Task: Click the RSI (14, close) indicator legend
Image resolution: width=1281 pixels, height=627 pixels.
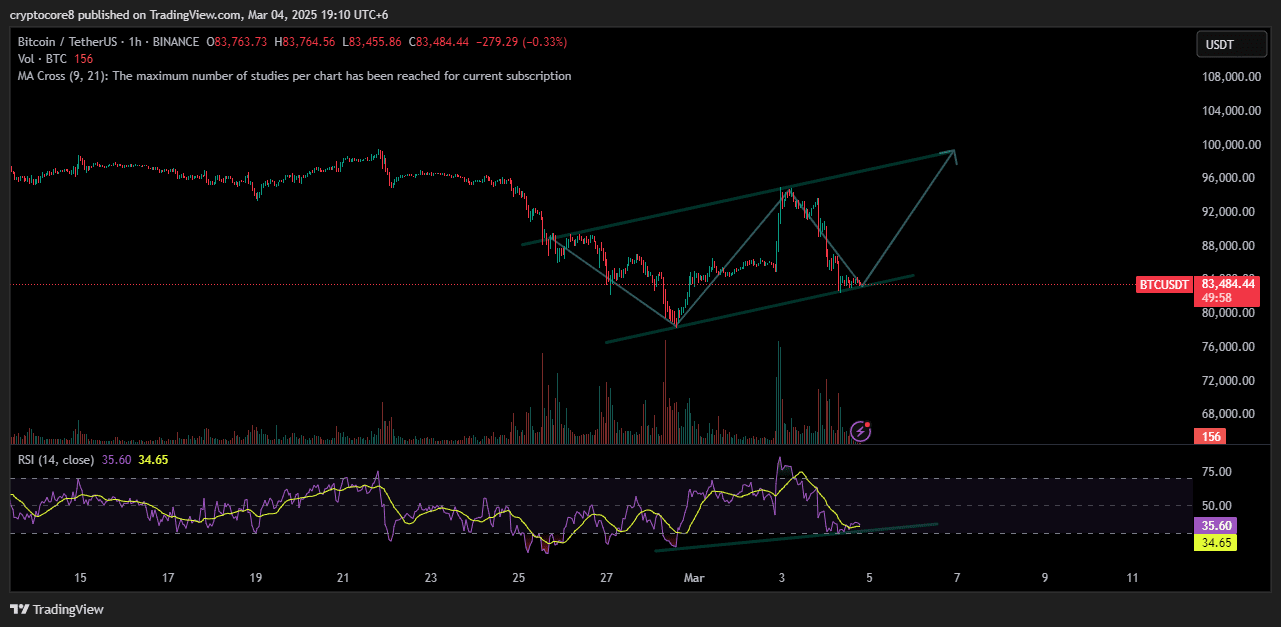Action: click(x=56, y=460)
